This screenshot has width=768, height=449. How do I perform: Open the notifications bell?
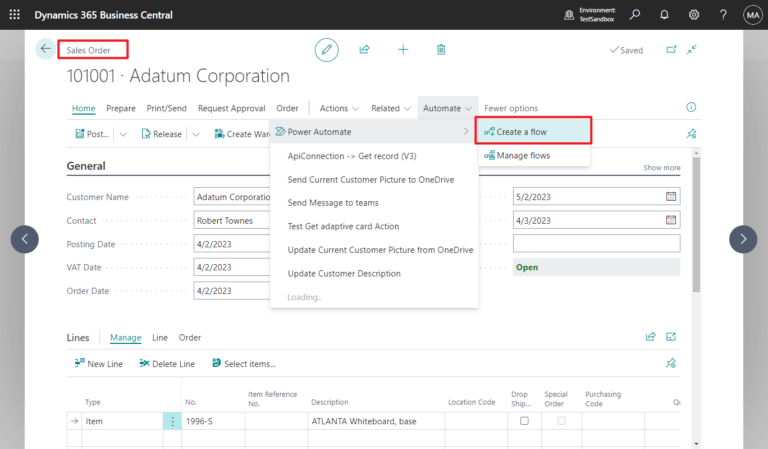665,15
